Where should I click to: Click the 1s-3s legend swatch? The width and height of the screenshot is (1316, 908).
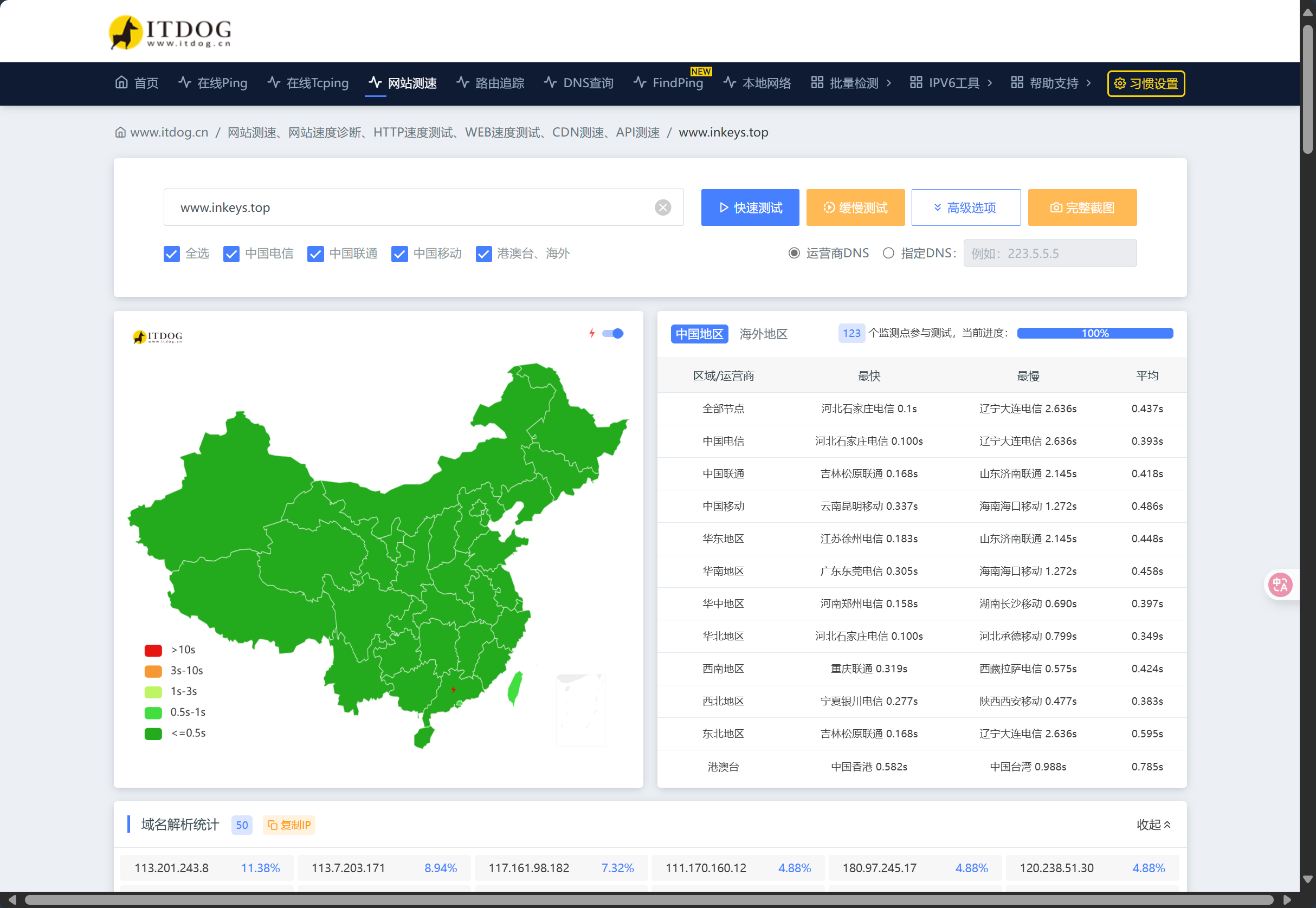153,692
